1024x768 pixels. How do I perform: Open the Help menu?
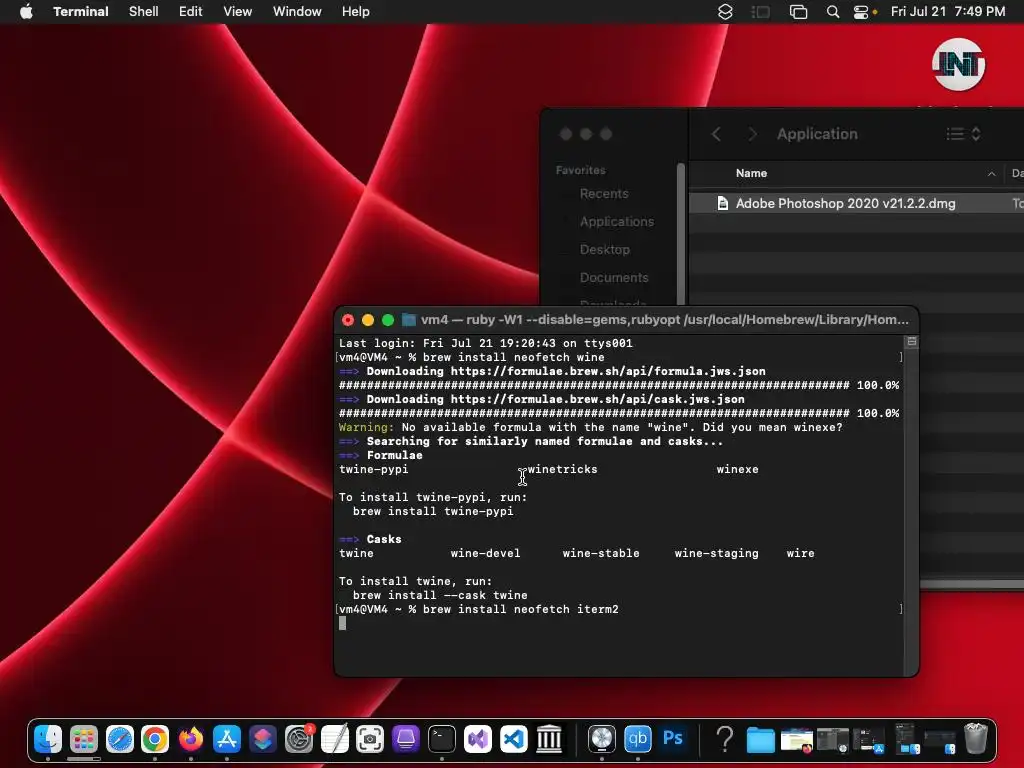pyautogui.click(x=356, y=11)
